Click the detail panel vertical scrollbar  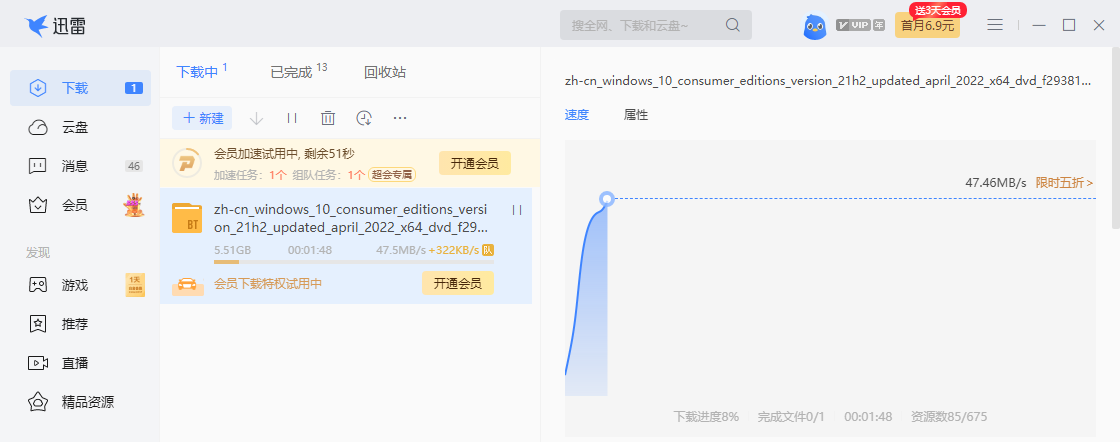point(1116,139)
